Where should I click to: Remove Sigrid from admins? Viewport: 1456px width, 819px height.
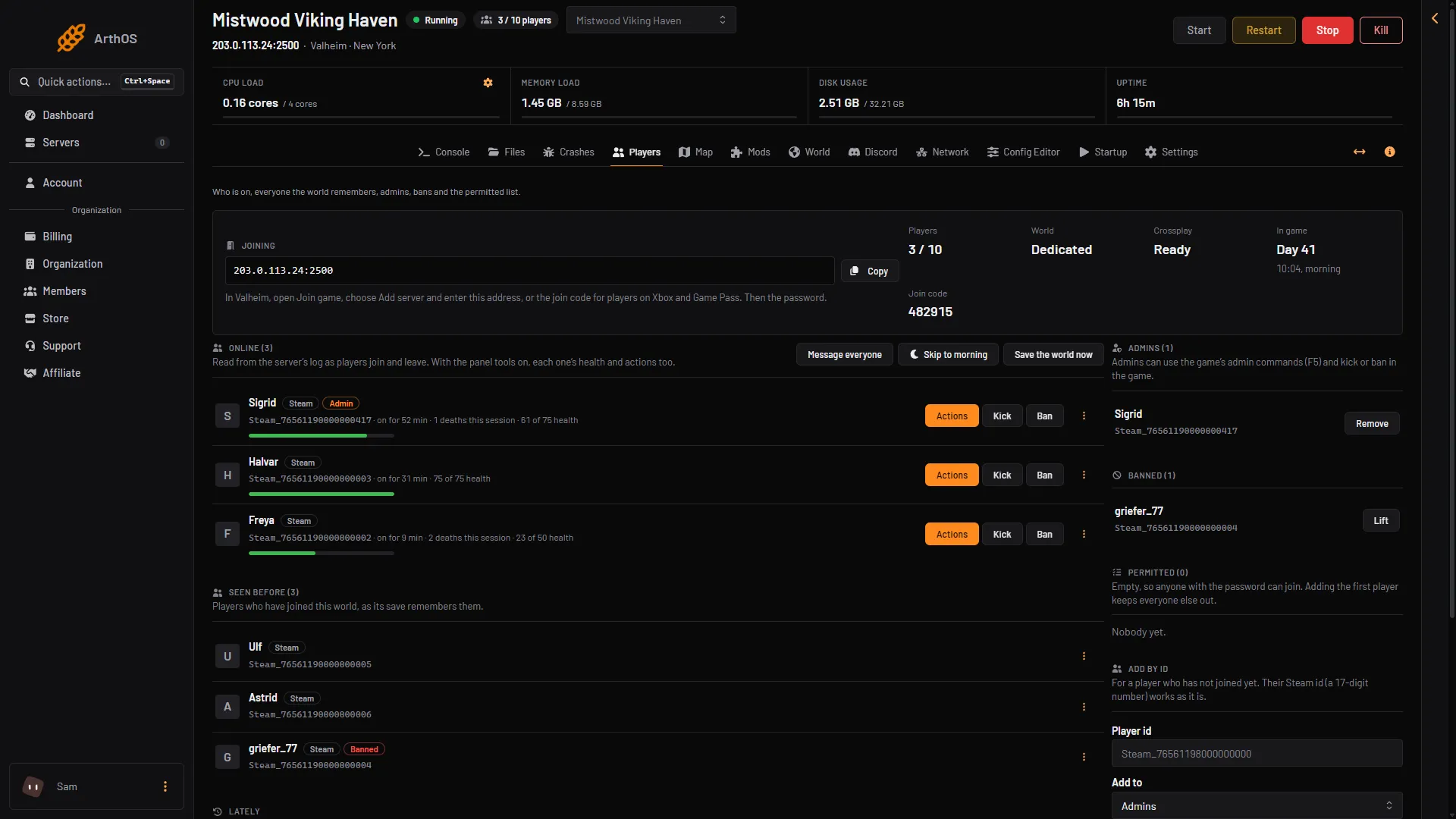1372,424
